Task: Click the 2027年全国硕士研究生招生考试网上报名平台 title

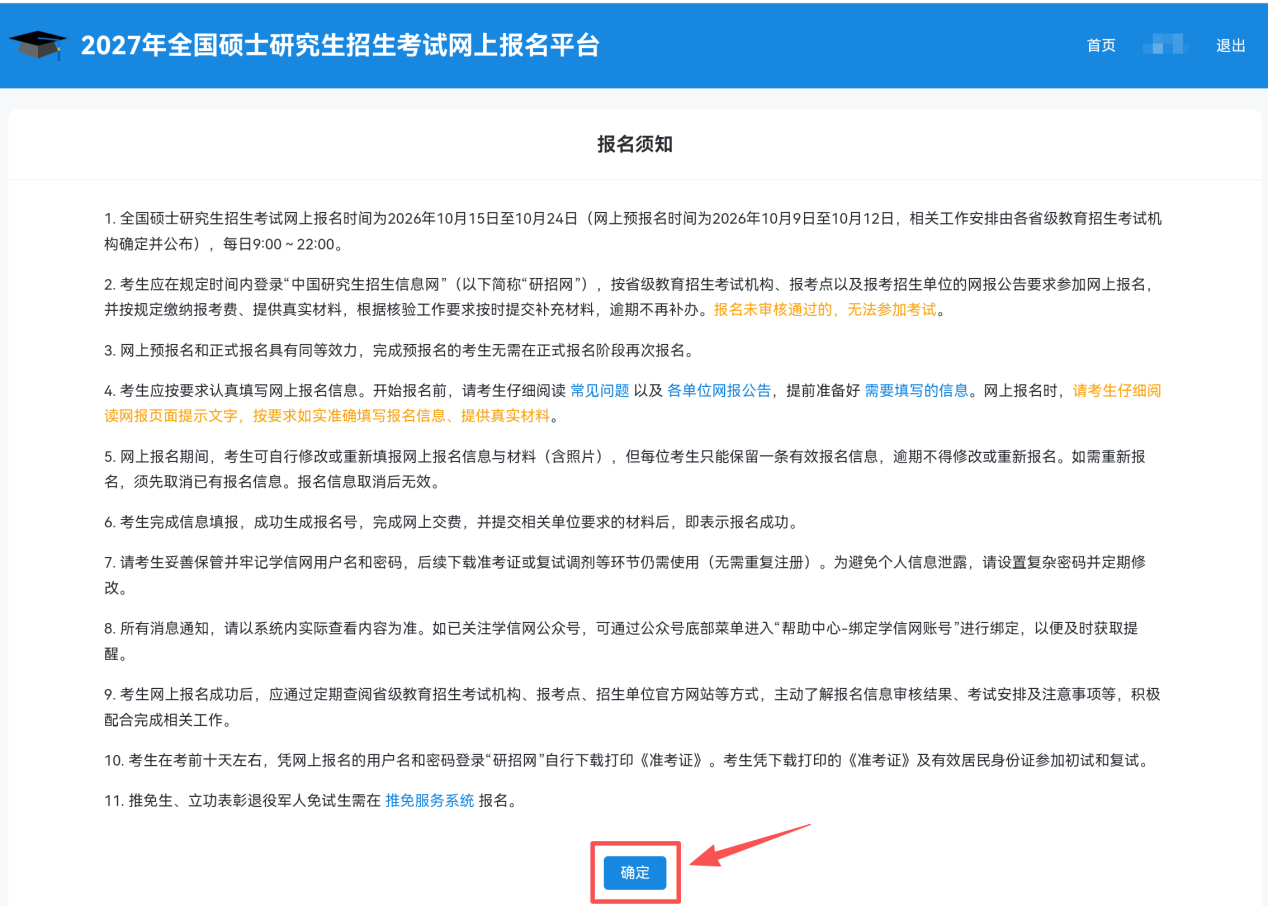Action: click(x=340, y=45)
